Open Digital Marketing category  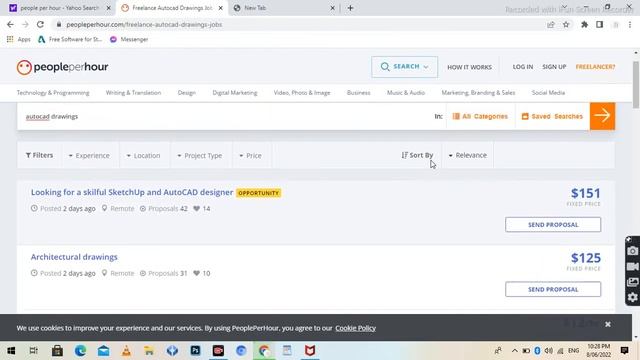235,93
